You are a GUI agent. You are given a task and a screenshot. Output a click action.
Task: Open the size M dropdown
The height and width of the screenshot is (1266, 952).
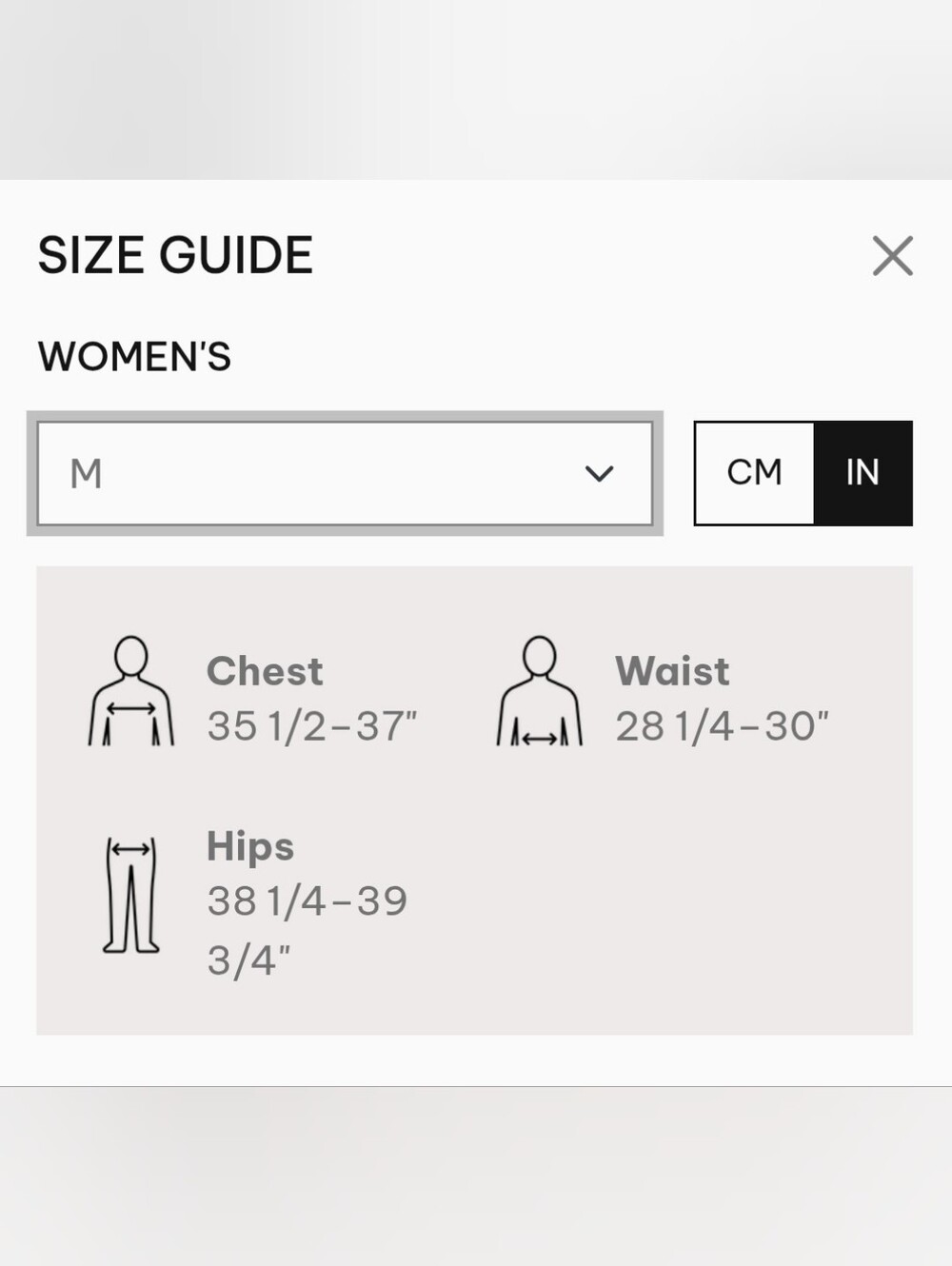pyautogui.click(x=345, y=473)
